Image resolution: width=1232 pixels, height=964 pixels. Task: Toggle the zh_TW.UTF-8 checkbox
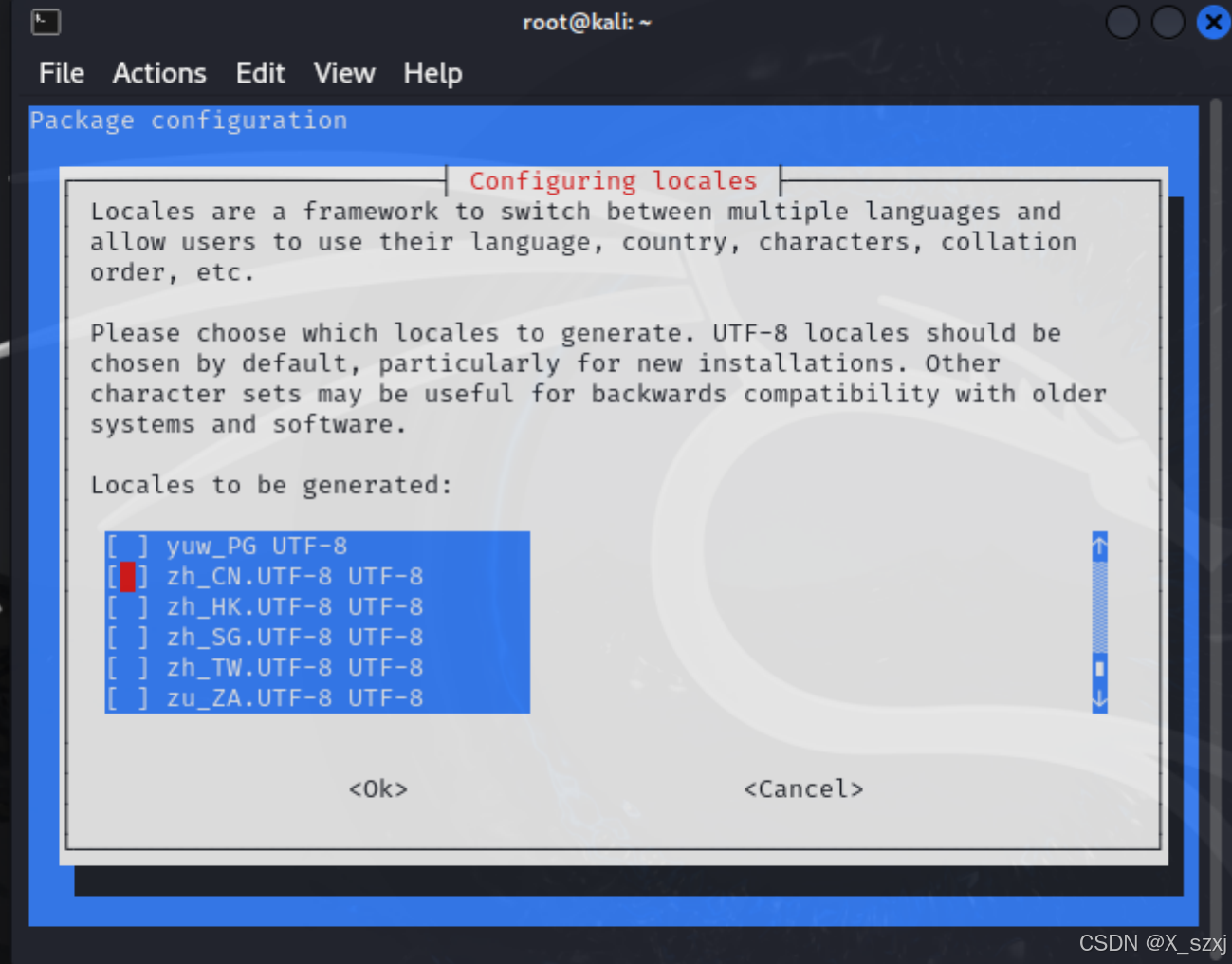coord(127,667)
